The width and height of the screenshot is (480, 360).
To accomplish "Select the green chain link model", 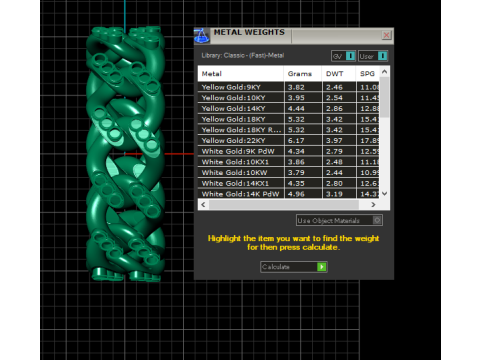I will click(125, 153).
